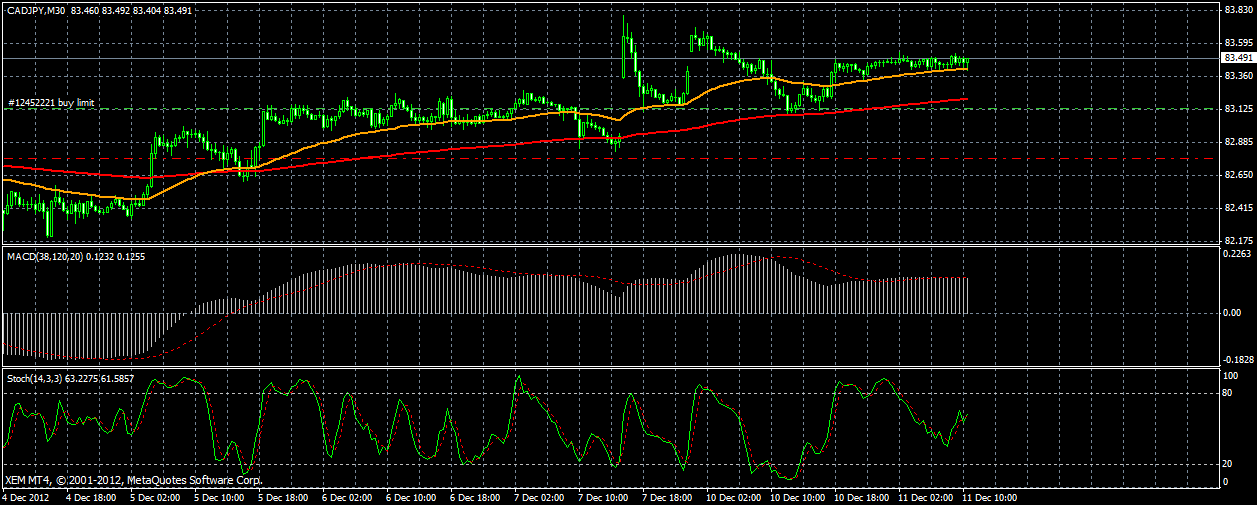Viewport: 1257px width, 505px height.
Task: Click the 6 Dec 10:00 time label
Action: [x=410, y=496]
